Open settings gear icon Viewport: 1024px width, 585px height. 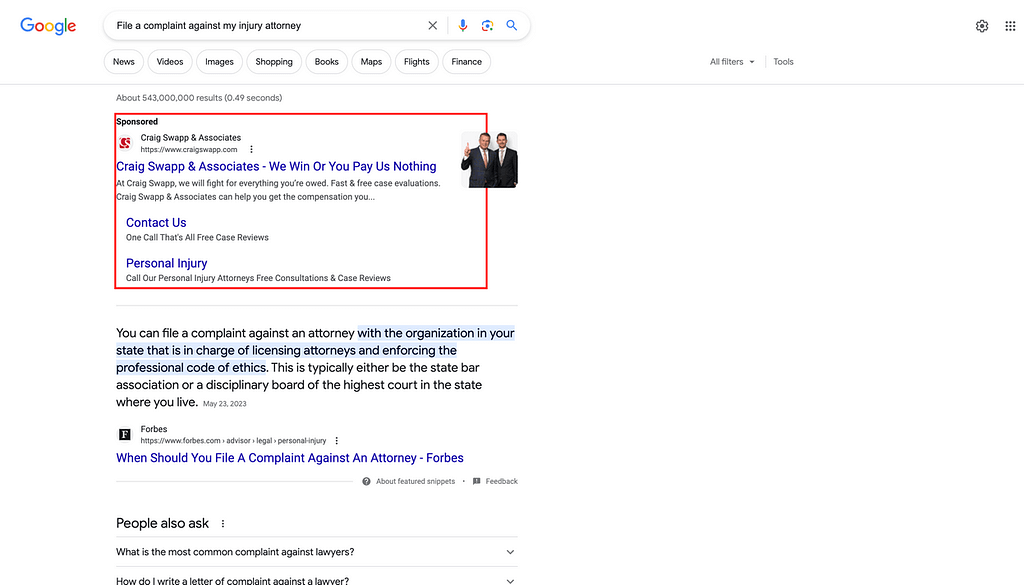pos(982,26)
